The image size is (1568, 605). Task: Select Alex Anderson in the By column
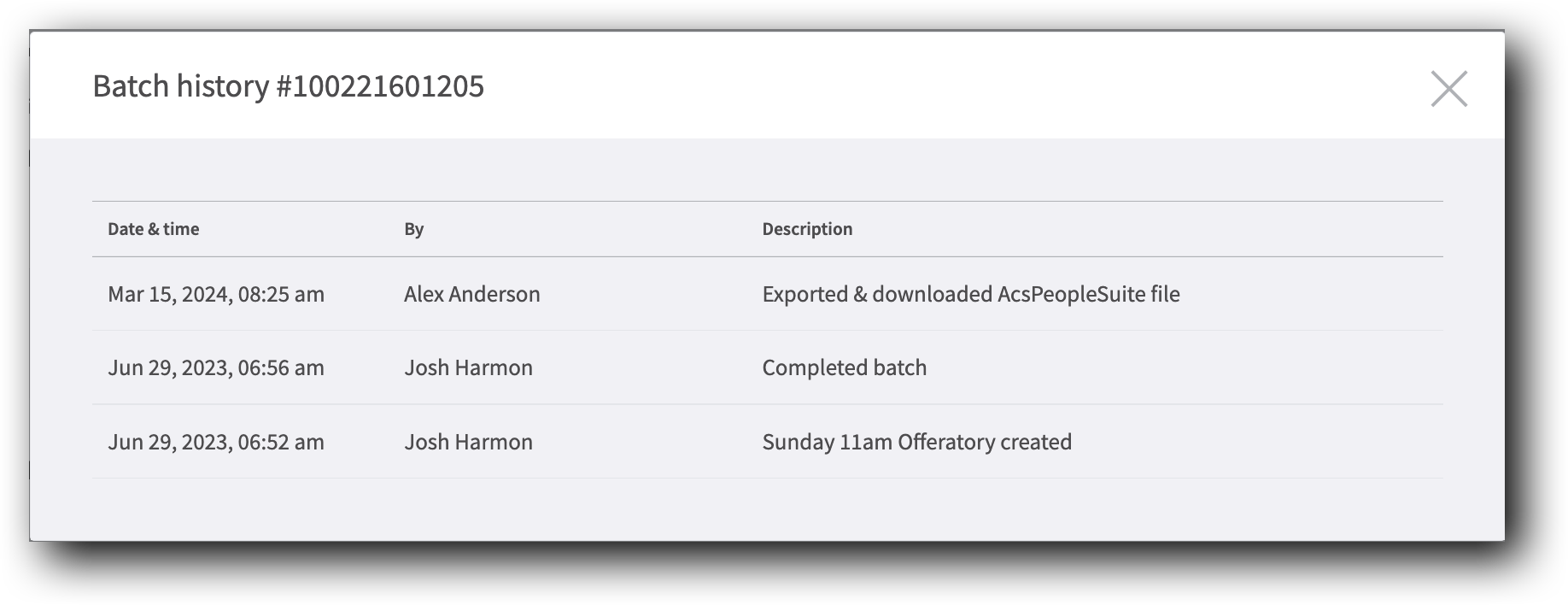[x=471, y=294]
